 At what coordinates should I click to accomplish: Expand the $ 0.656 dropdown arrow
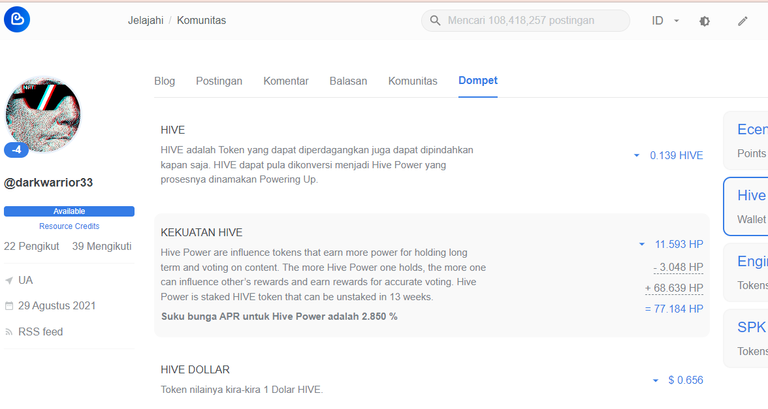(x=655, y=380)
